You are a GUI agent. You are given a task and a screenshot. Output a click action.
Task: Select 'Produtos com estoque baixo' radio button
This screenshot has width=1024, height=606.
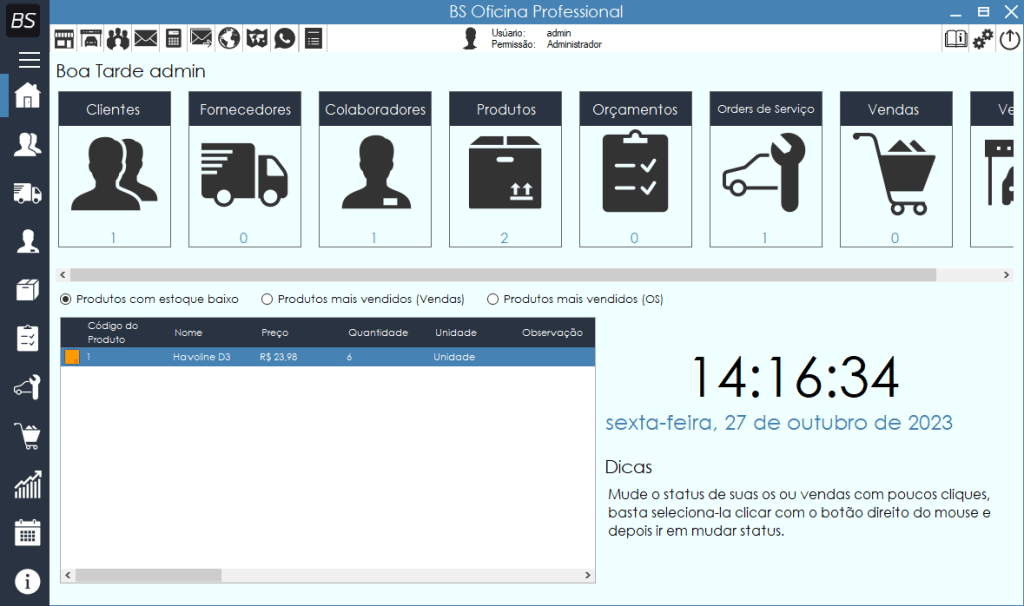coord(66,299)
